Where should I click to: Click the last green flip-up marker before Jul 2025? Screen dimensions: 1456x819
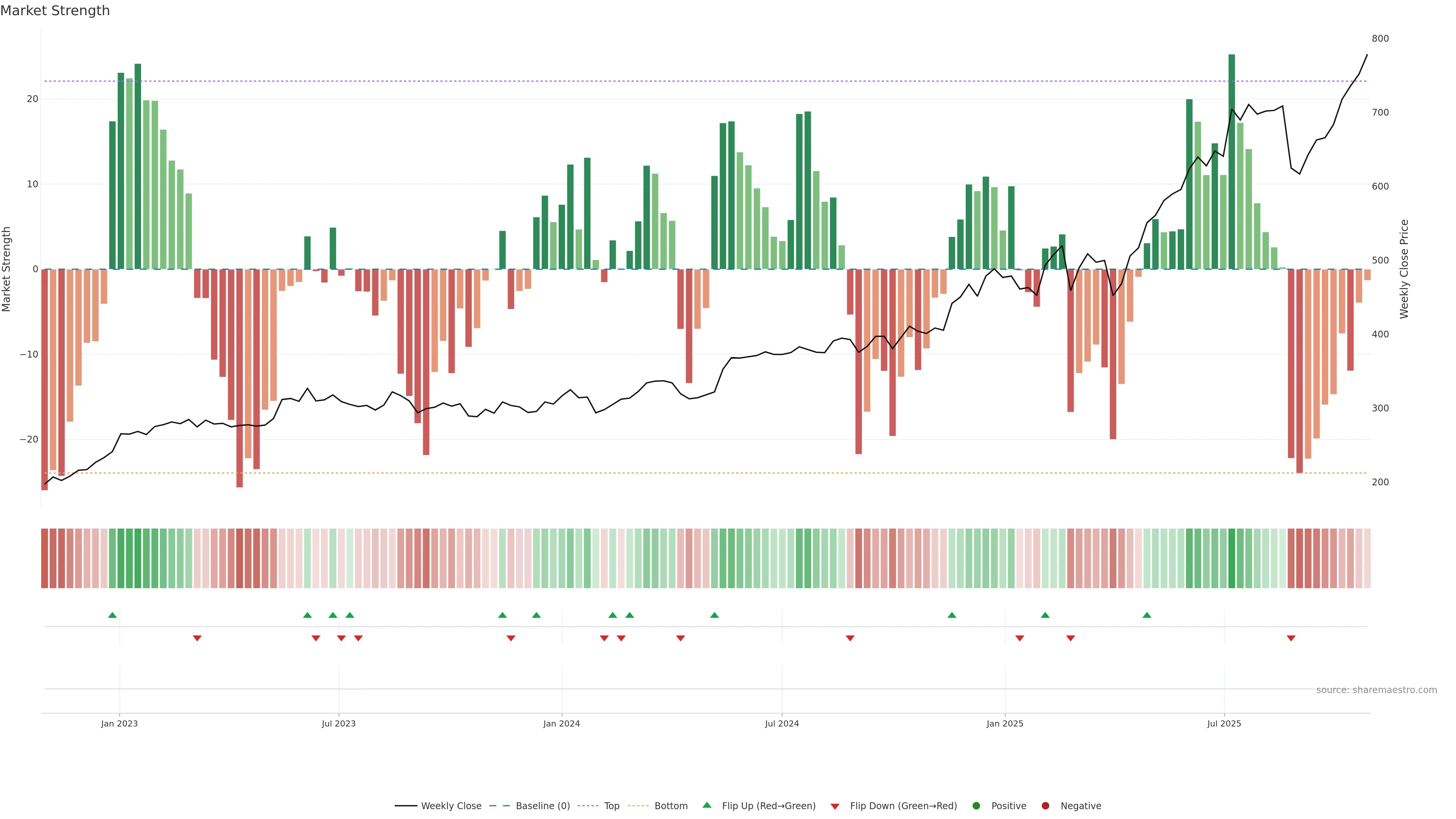click(1147, 615)
